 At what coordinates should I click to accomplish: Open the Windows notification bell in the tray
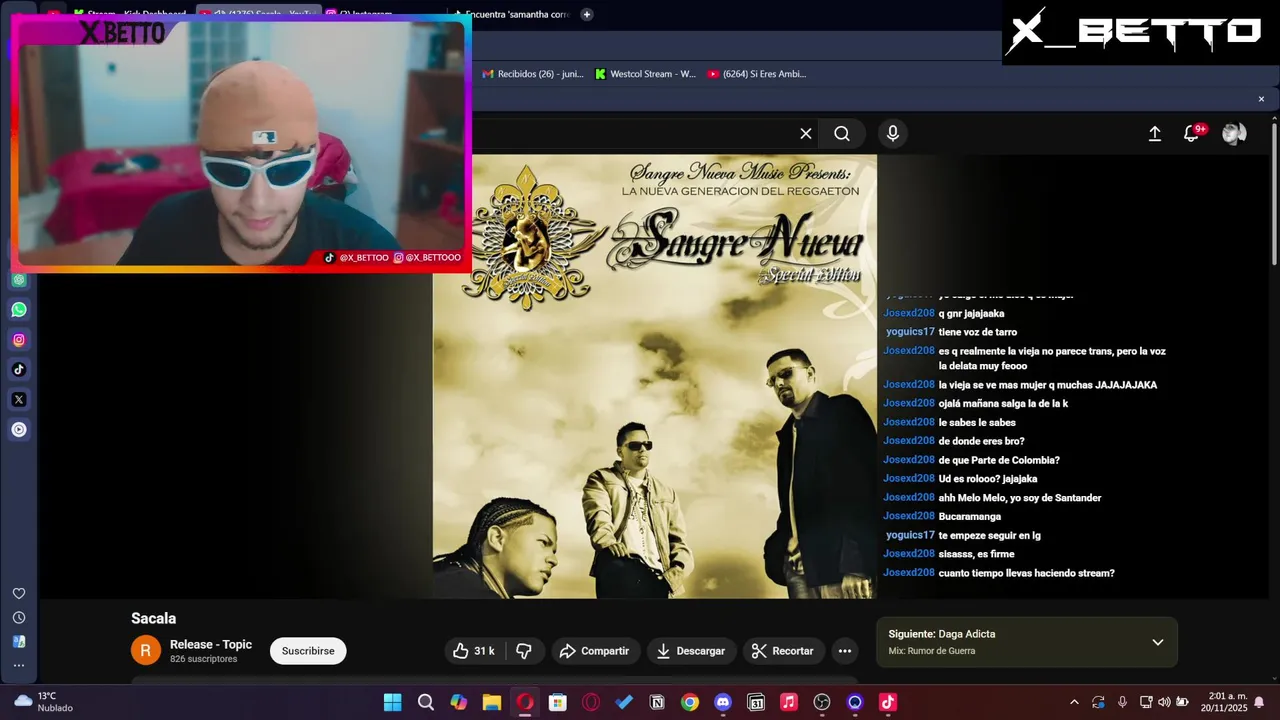[x=1259, y=703]
